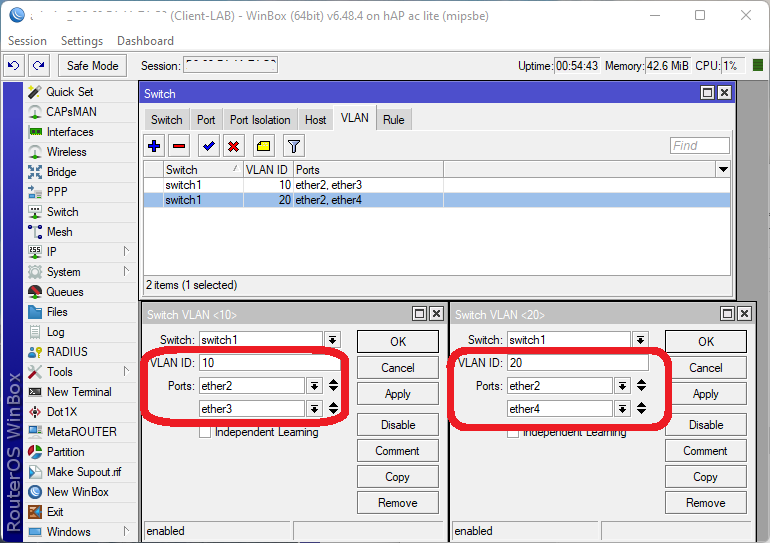Click Remove in VLAN 10 dialog
Image resolution: width=770 pixels, height=543 pixels.
coord(398,503)
